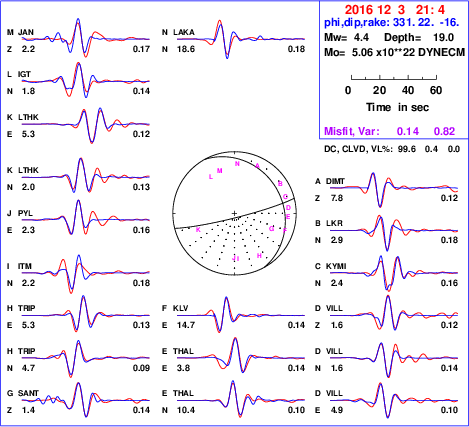
Task: Click the LAKA station label
Action: coord(184,32)
